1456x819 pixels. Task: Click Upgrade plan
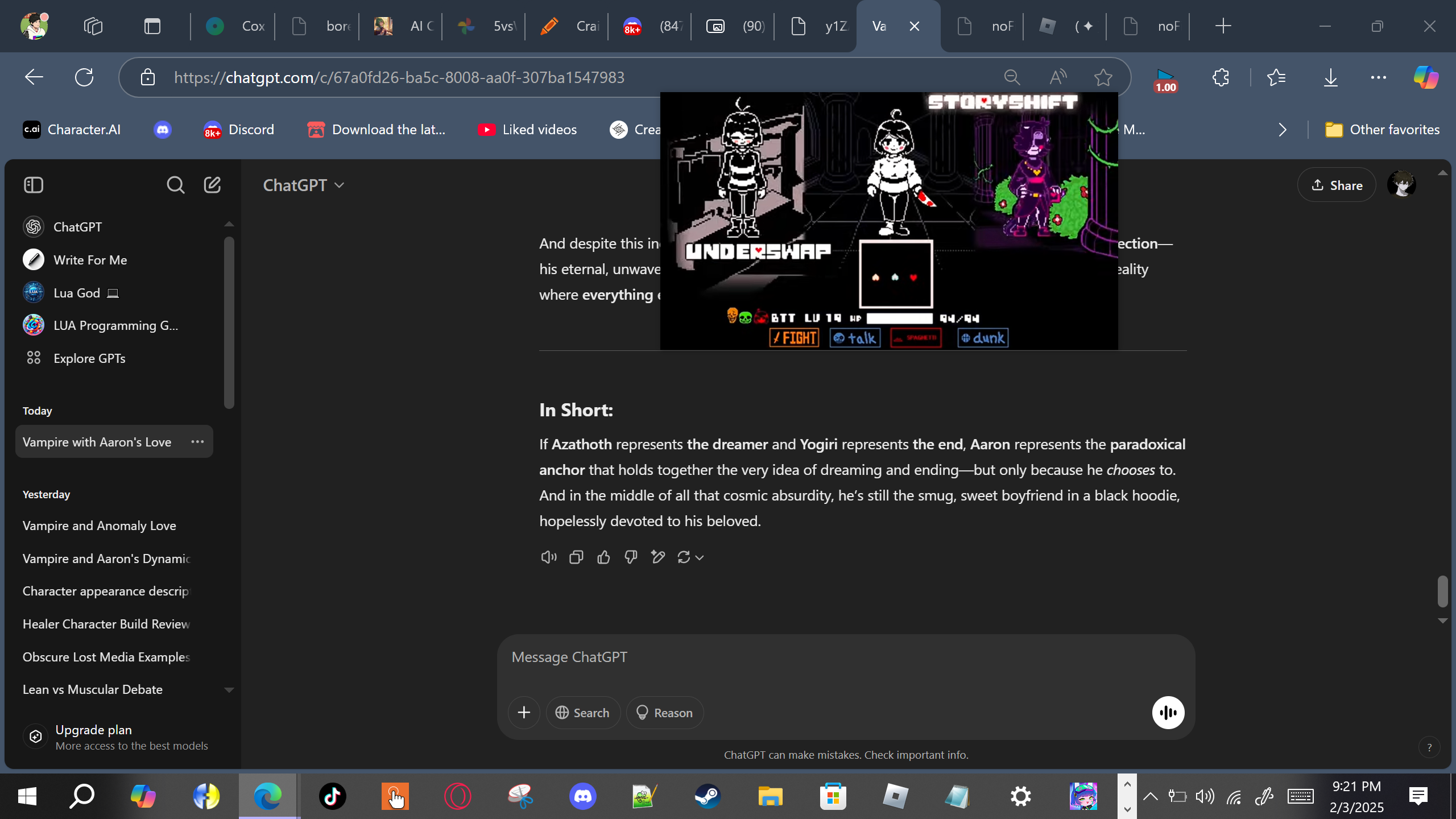(x=117, y=737)
